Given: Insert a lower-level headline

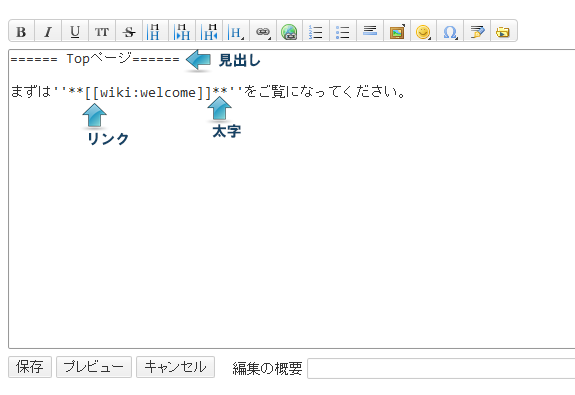Looking at the screenshot, I should click(x=182, y=32).
